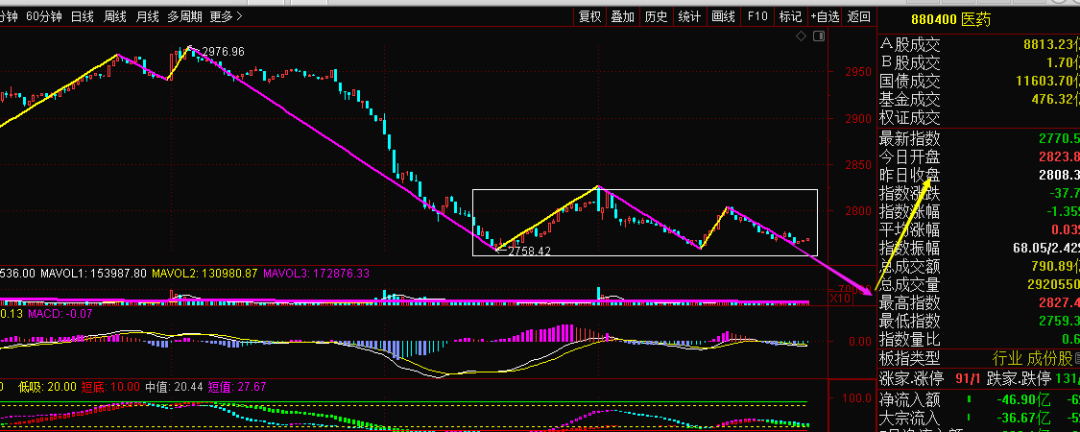Click the 复权 adjustment button
This screenshot has height=432, width=1080.
pos(590,16)
